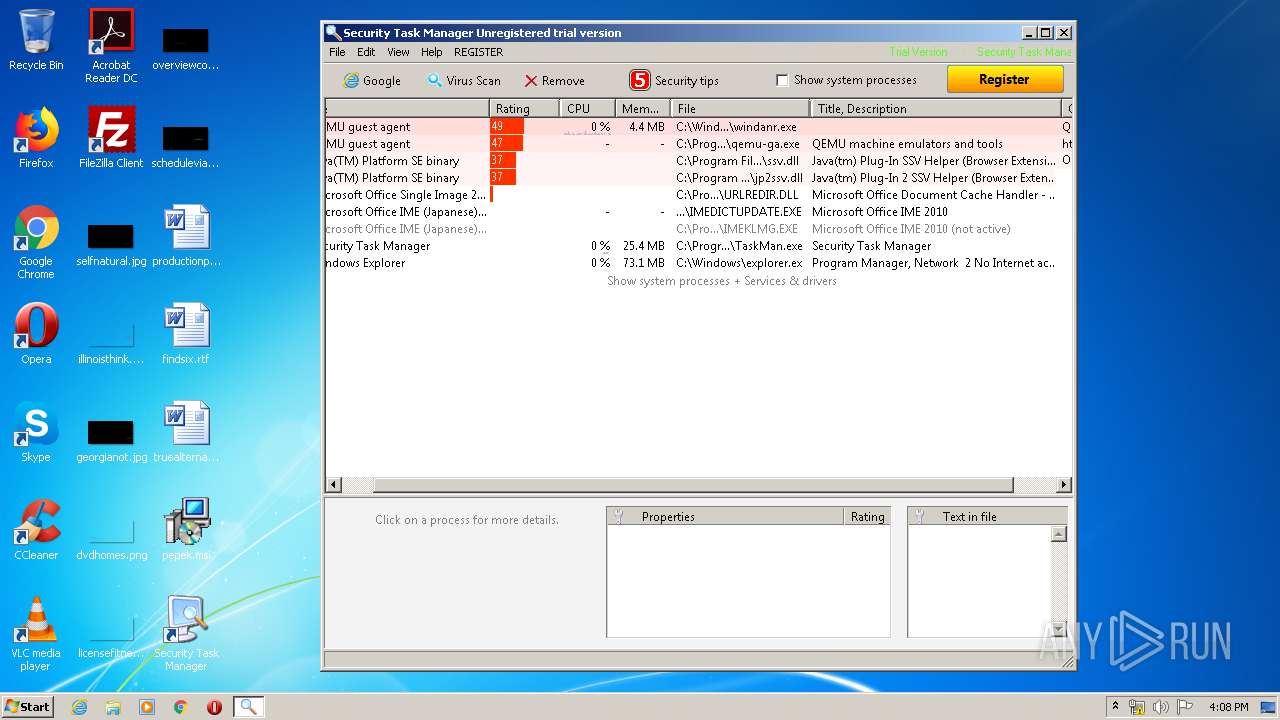Open Chrome taskbar icon
The width and height of the screenshot is (1280, 720).
pos(180,707)
